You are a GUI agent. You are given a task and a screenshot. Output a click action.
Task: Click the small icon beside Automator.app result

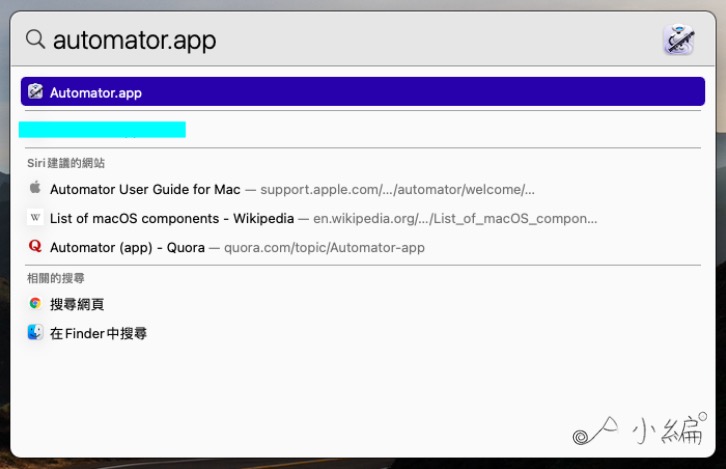pos(35,92)
